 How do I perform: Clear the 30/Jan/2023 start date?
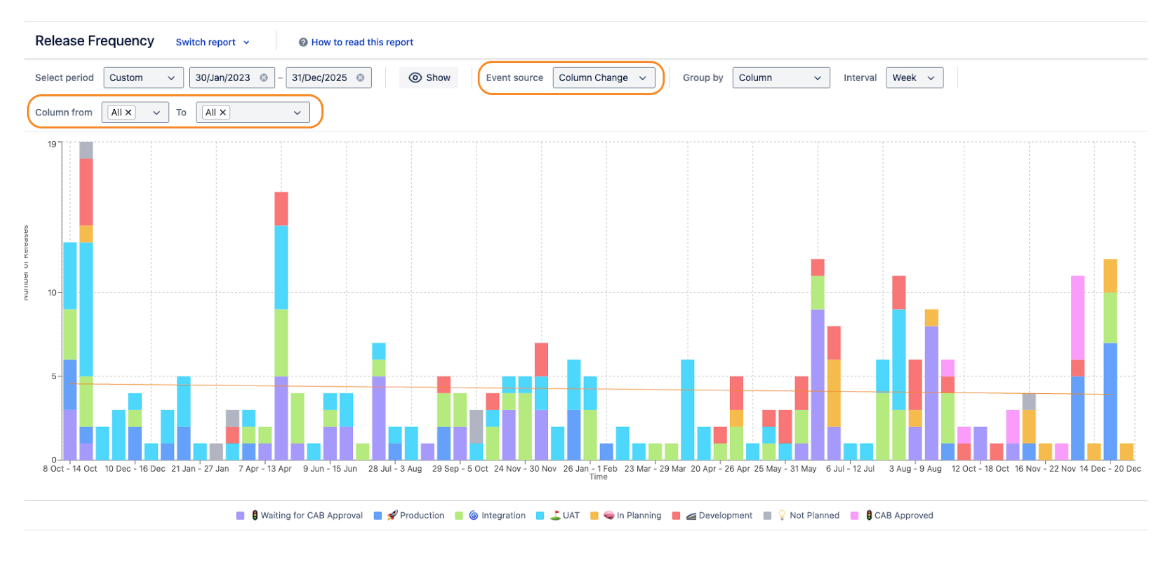[264, 78]
